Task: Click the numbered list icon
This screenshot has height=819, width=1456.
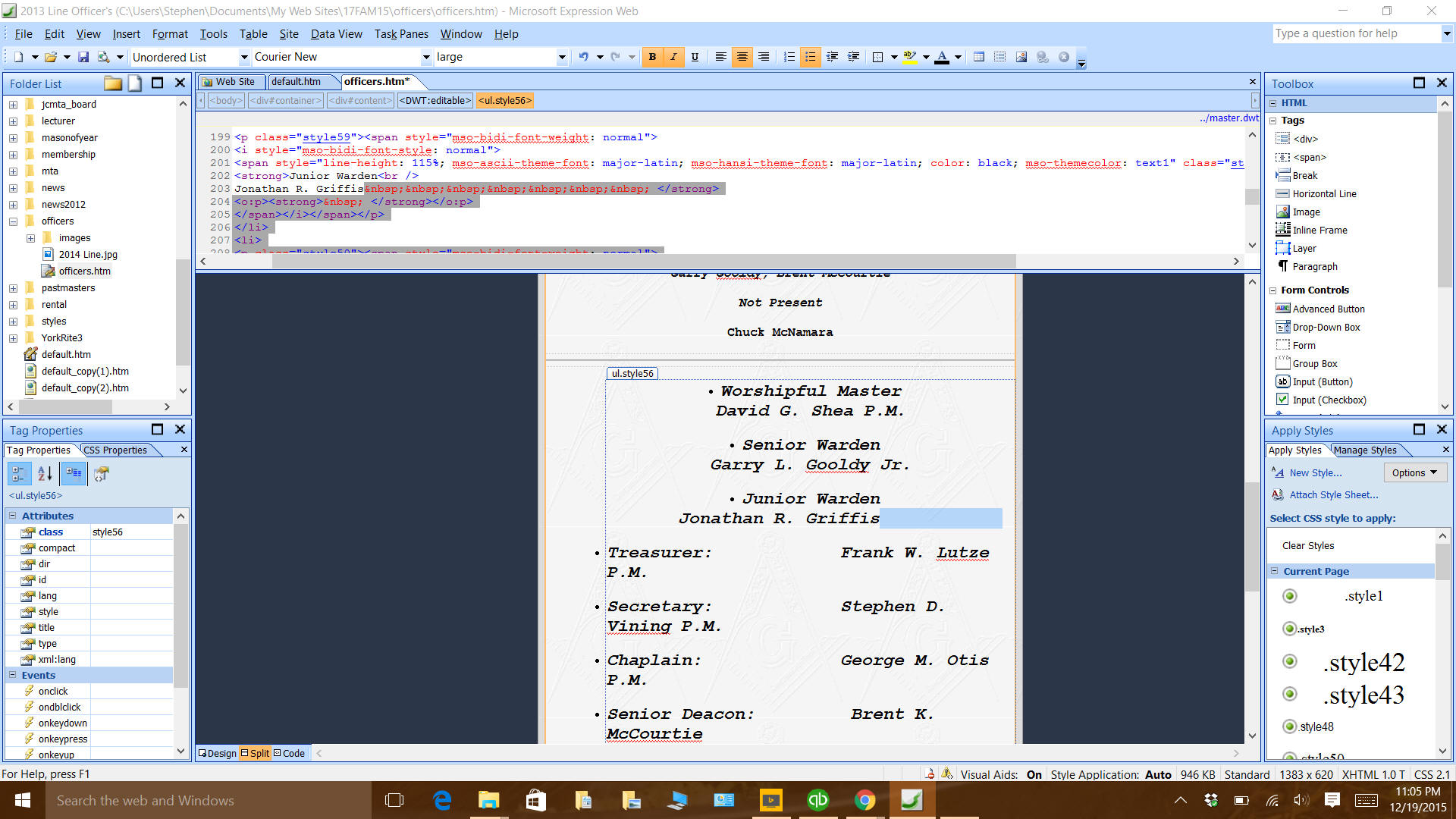Action: coord(789,57)
